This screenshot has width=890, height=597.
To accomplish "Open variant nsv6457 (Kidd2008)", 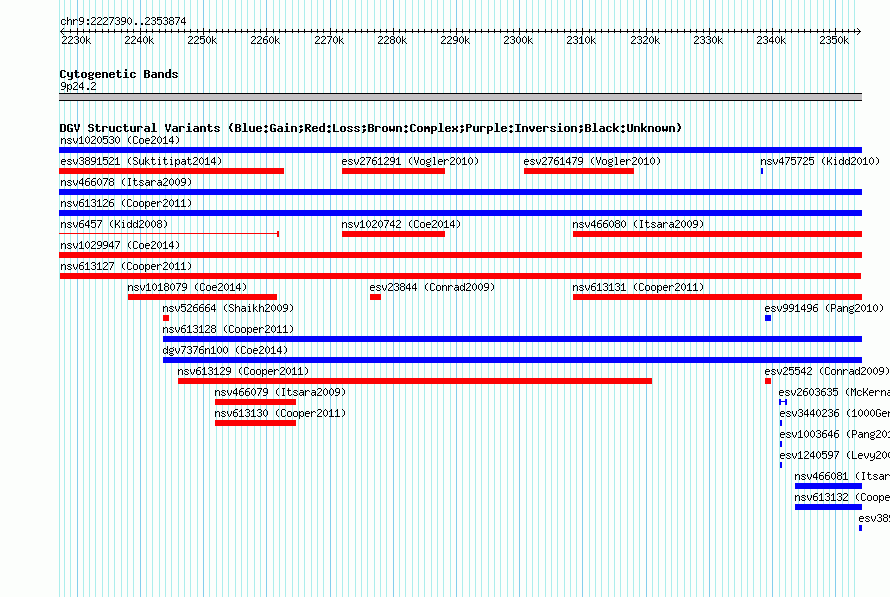I will click(114, 224).
